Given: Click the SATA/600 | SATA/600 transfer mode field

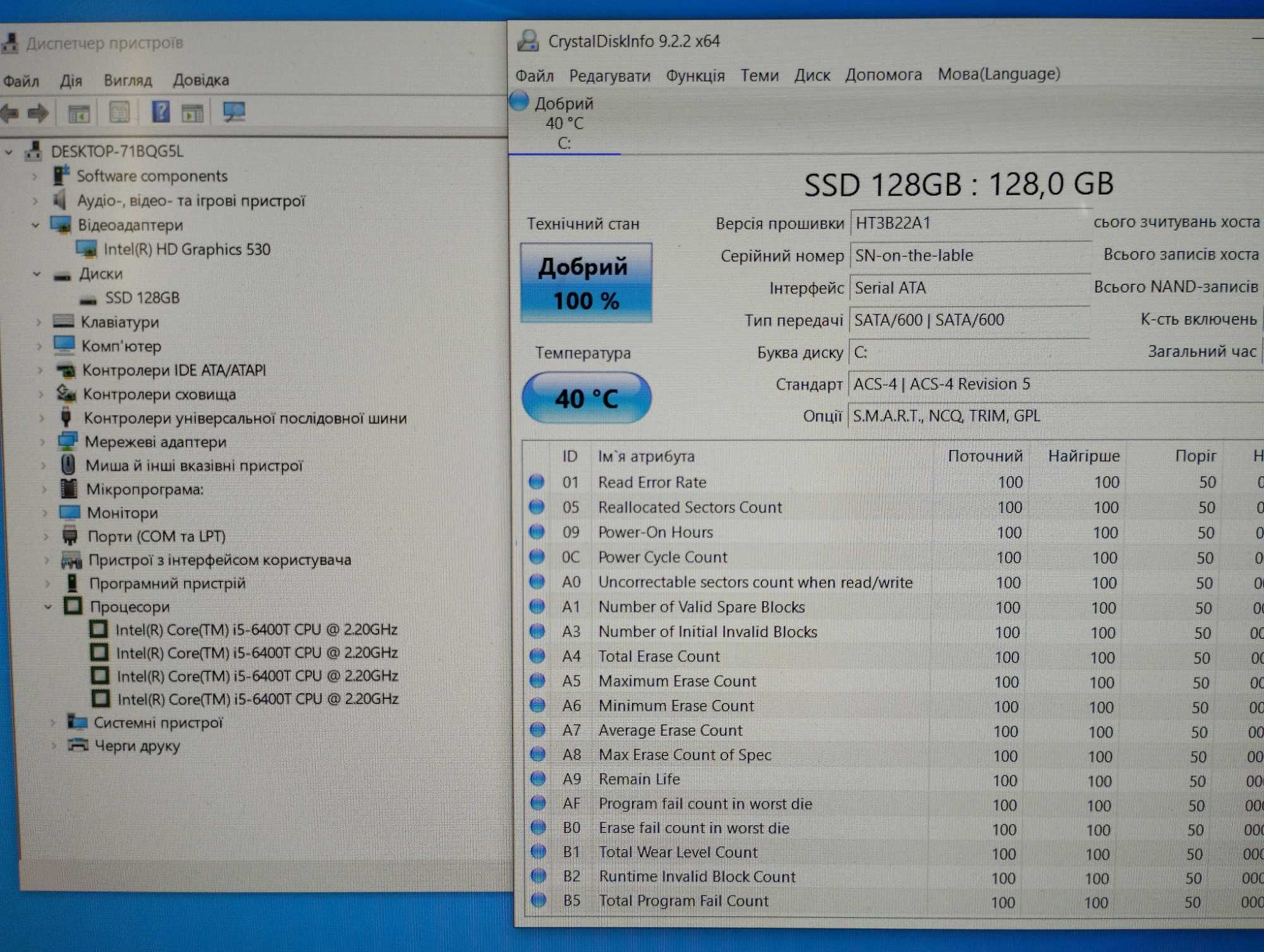Looking at the screenshot, I should click(x=969, y=320).
